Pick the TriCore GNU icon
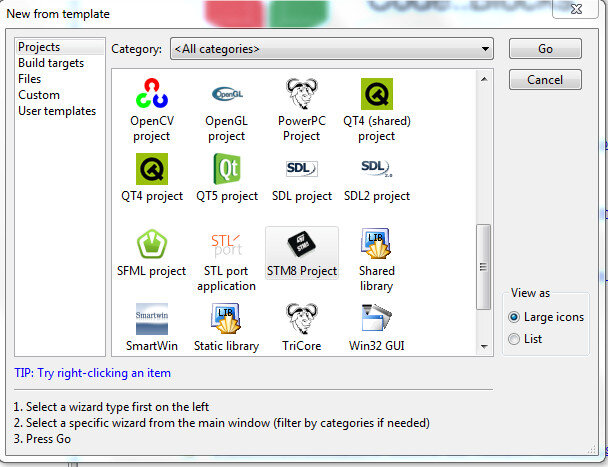The image size is (608, 467). (x=302, y=319)
